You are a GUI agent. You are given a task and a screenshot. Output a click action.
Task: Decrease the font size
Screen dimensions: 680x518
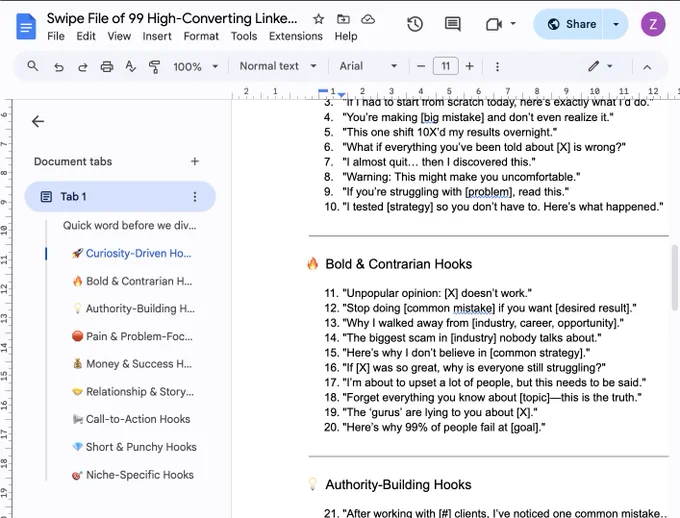pos(421,66)
